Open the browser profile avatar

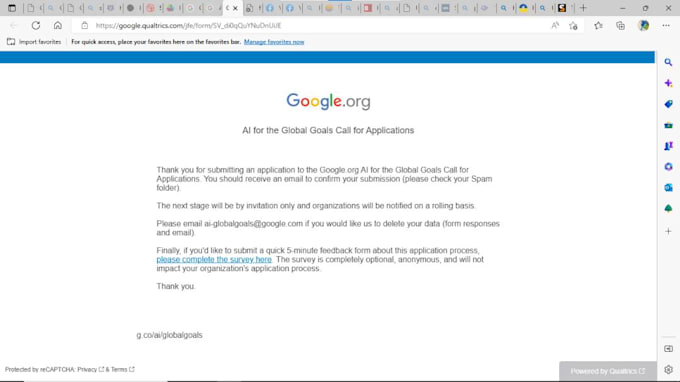point(644,26)
